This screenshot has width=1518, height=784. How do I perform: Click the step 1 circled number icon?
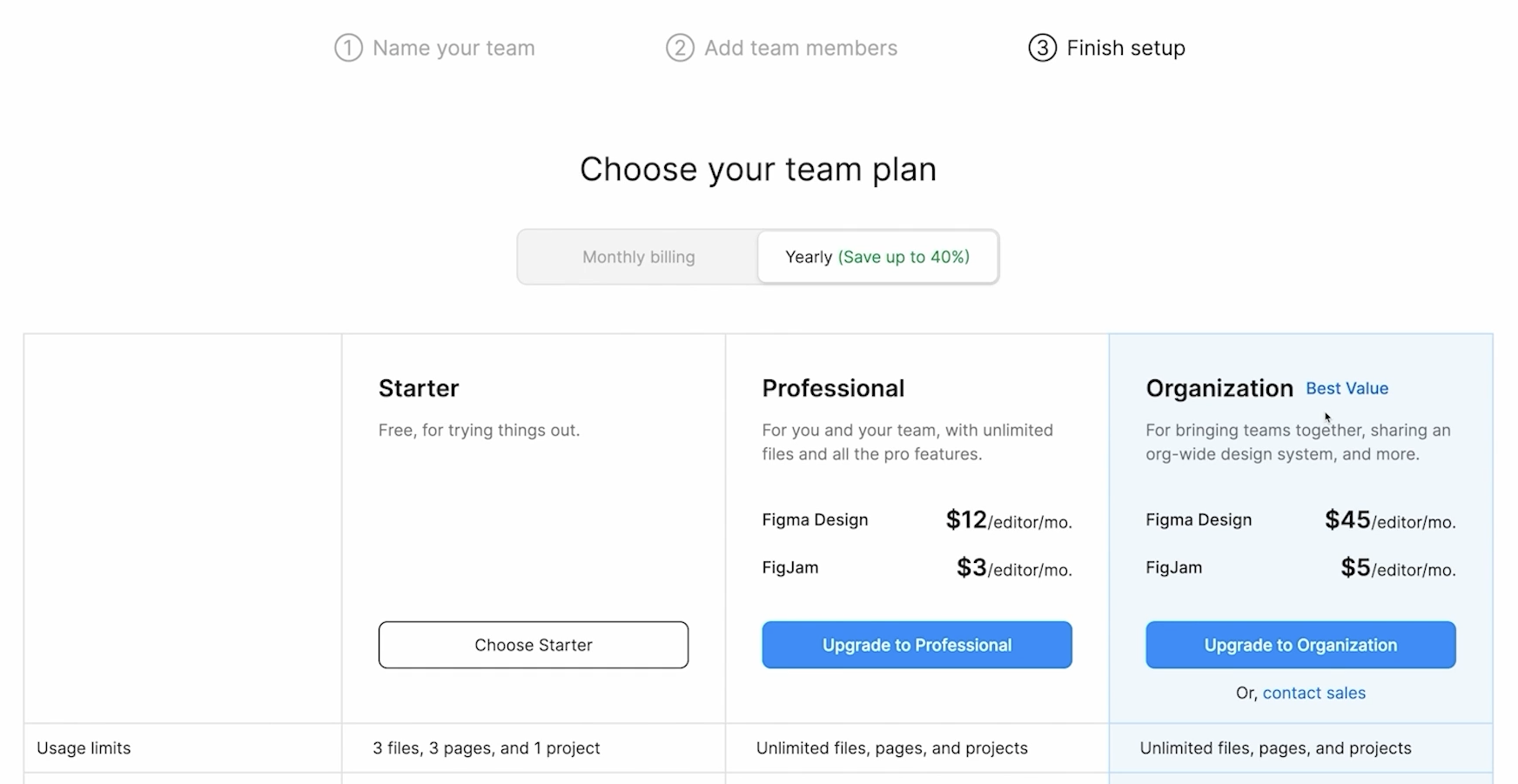[348, 48]
